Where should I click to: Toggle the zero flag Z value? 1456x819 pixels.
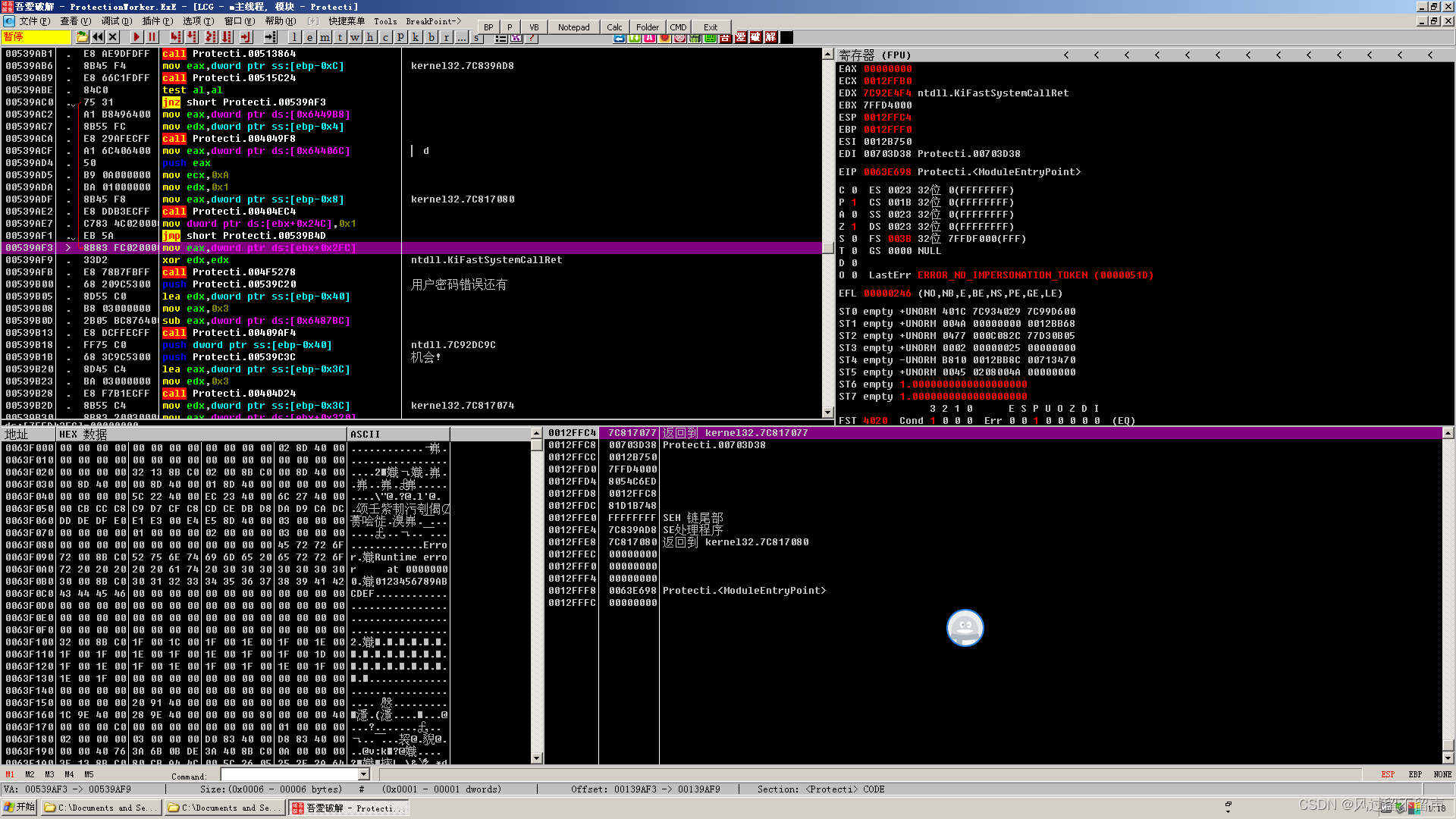pyautogui.click(x=855, y=227)
